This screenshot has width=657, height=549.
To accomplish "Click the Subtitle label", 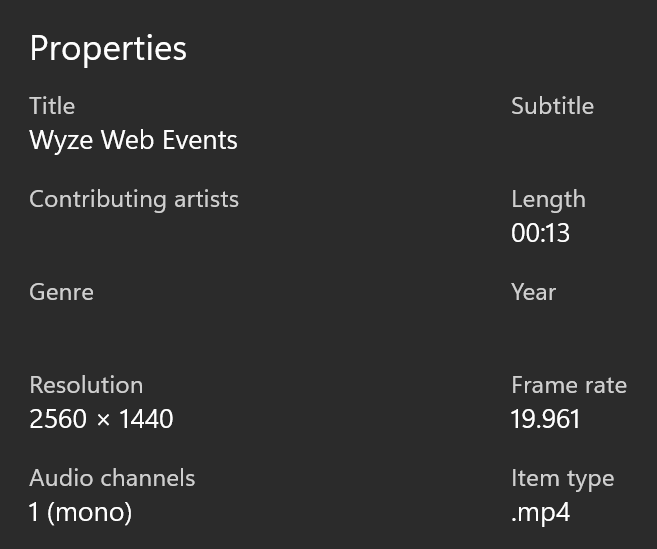I will point(552,106).
